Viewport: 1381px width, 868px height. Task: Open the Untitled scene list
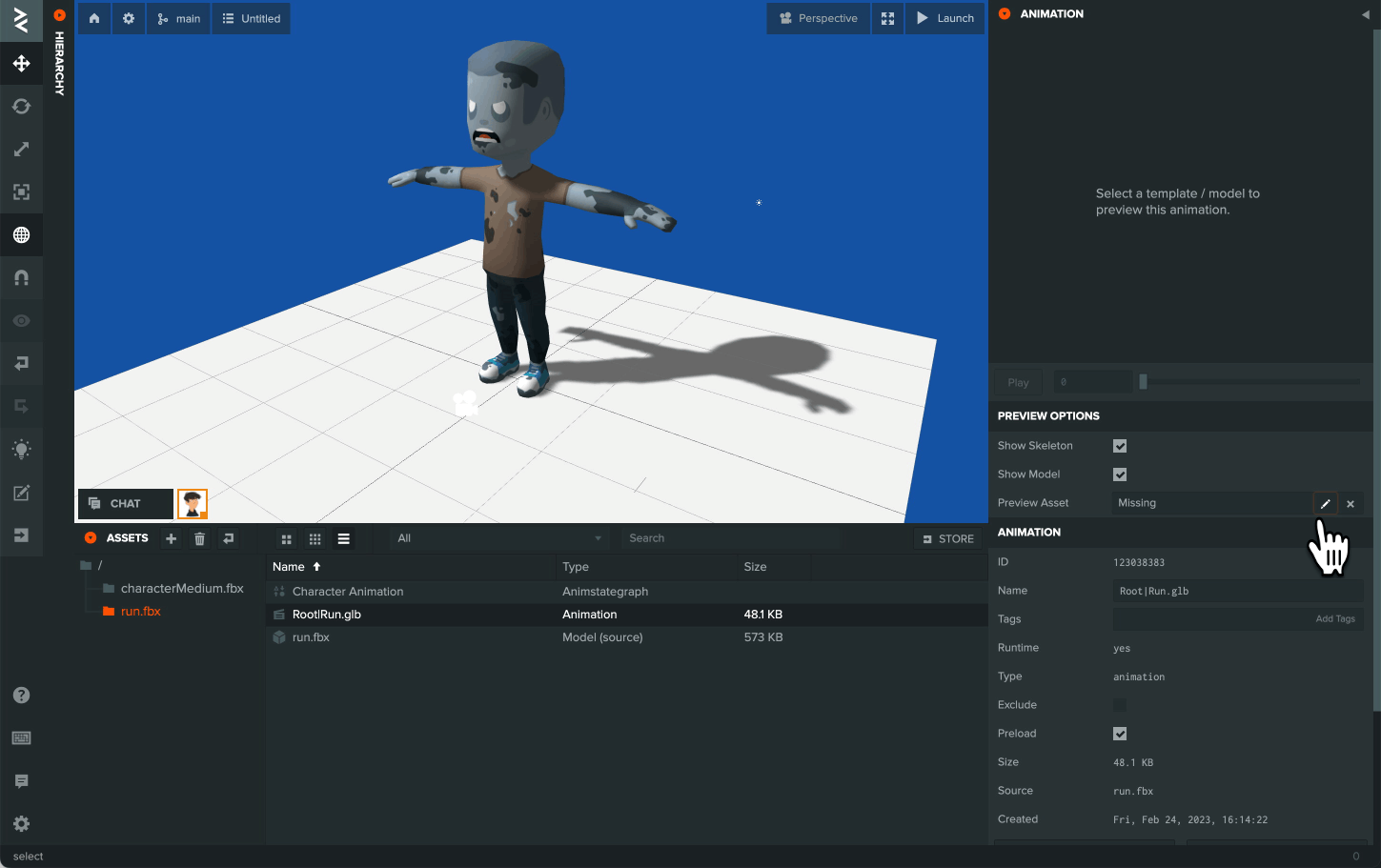[x=252, y=18]
